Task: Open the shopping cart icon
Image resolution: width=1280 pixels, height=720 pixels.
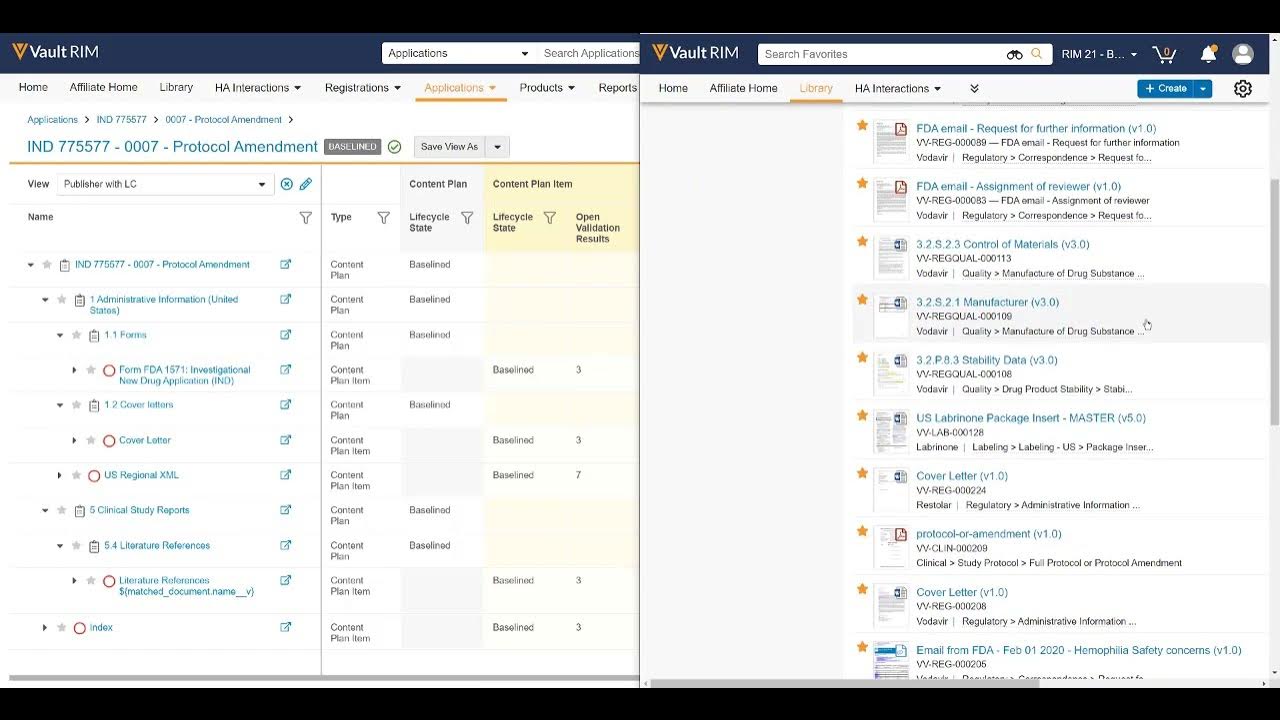Action: 1164,54
